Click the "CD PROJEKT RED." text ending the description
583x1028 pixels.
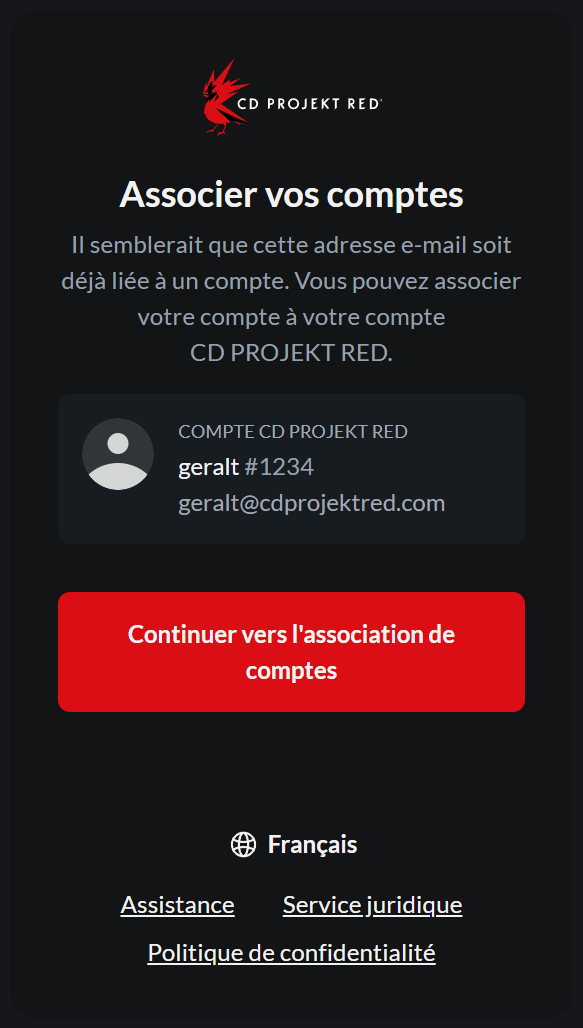[291, 353]
